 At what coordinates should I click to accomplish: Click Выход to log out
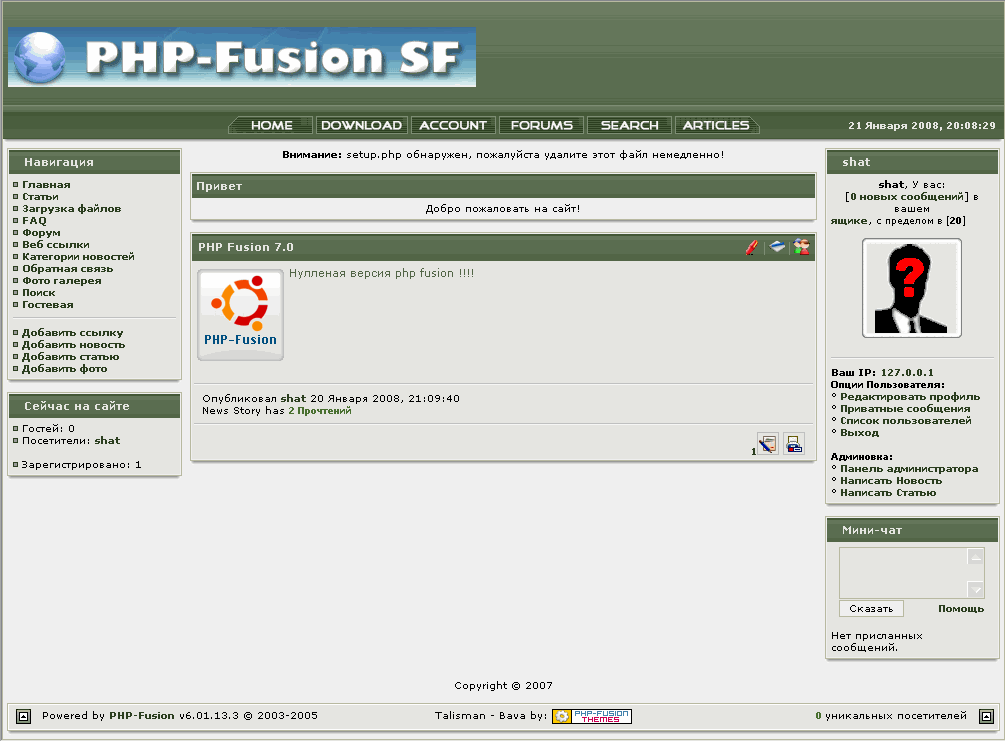[860, 433]
